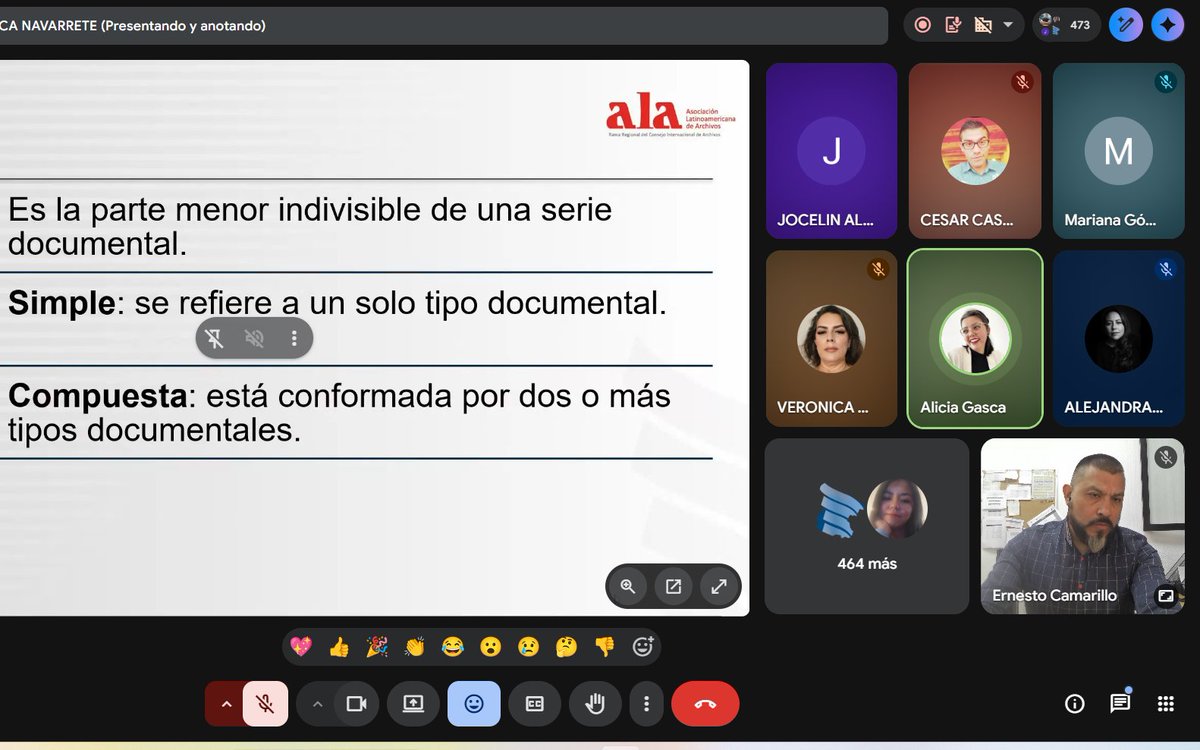1200x750 pixels.
Task: Select JOCELIN AL... participant tile
Action: (x=831, y=151)
